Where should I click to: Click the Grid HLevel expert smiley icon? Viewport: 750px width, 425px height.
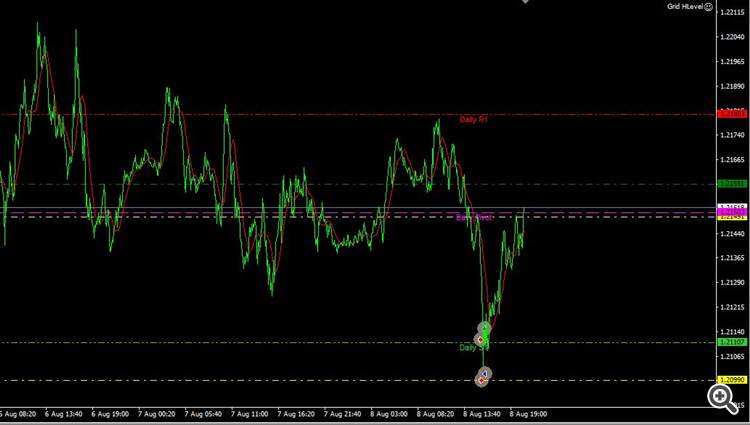(708, 7)
